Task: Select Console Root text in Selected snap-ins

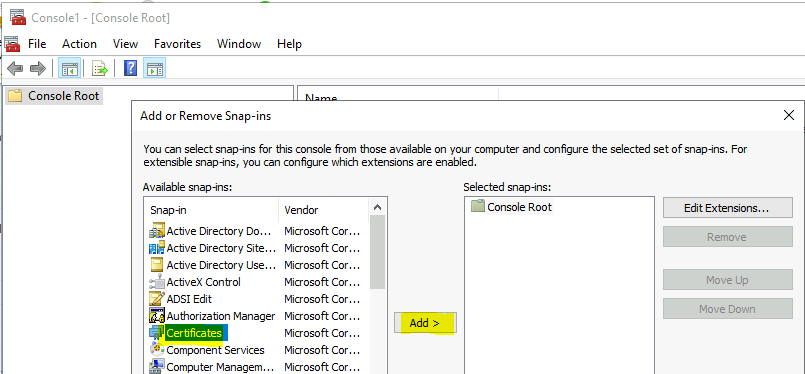Action: [520, 207]
